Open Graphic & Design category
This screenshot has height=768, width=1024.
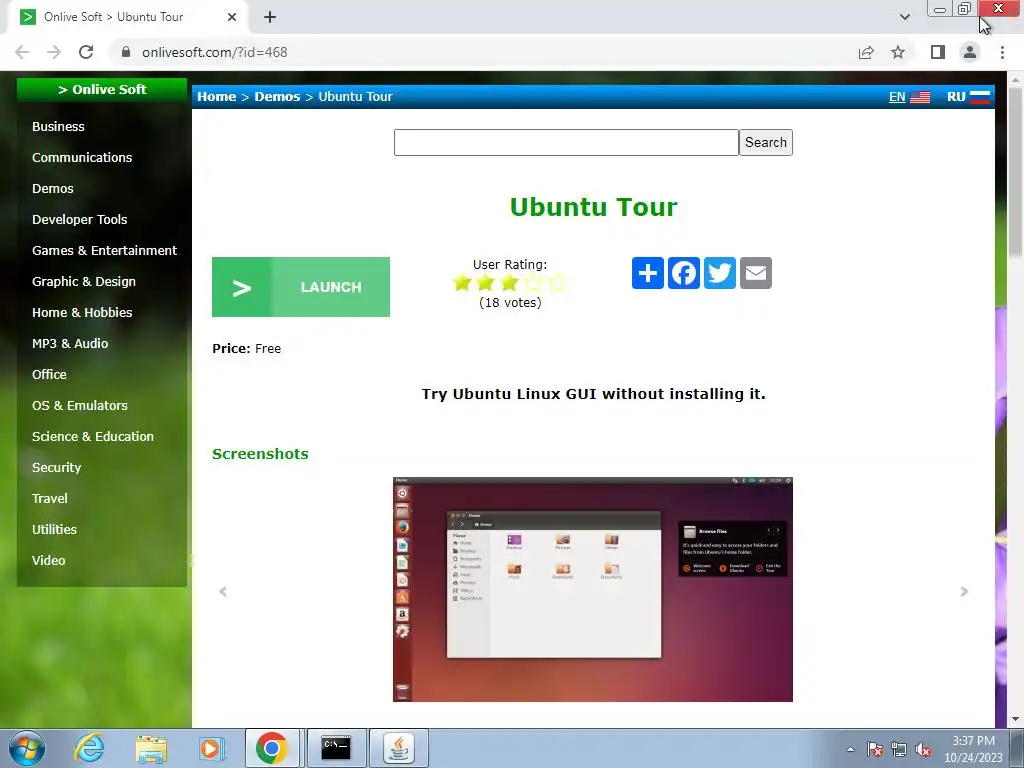coord(84,281)
